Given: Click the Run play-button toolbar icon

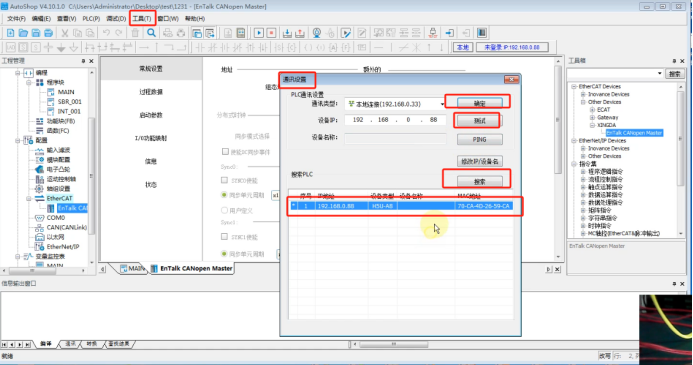Looking at the screenshot, I should tap(259, 33).
